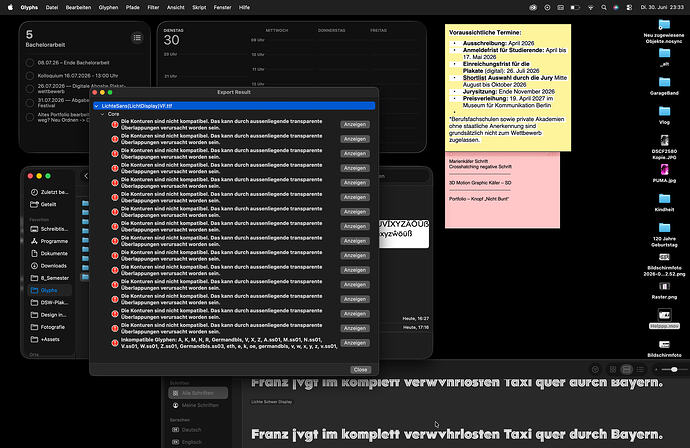
Task: Open Fotografie folder in Finder sidebar
Action: coord(49,327)
